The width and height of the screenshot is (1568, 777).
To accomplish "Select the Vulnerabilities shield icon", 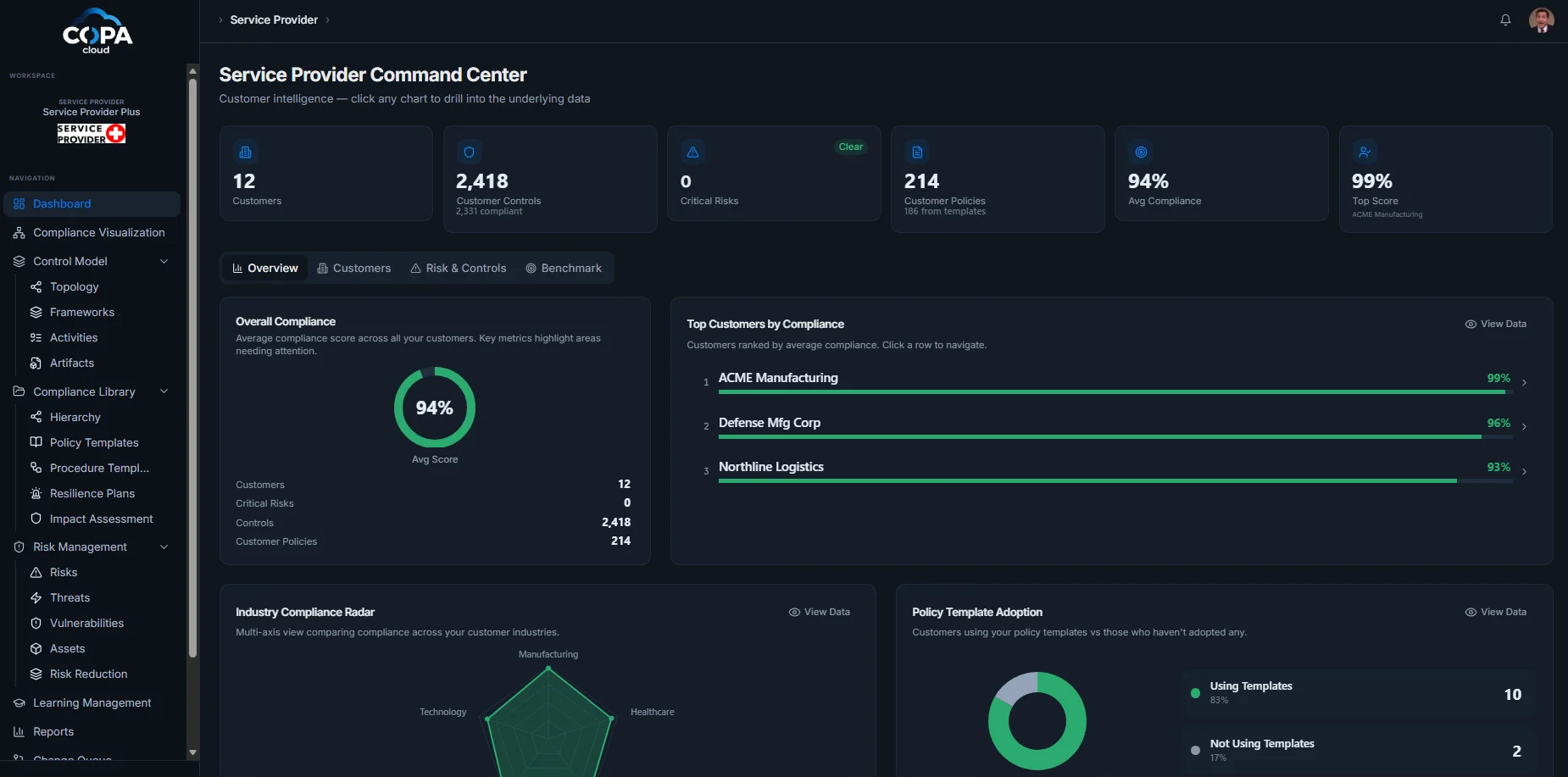I will (x=36, y=624).
